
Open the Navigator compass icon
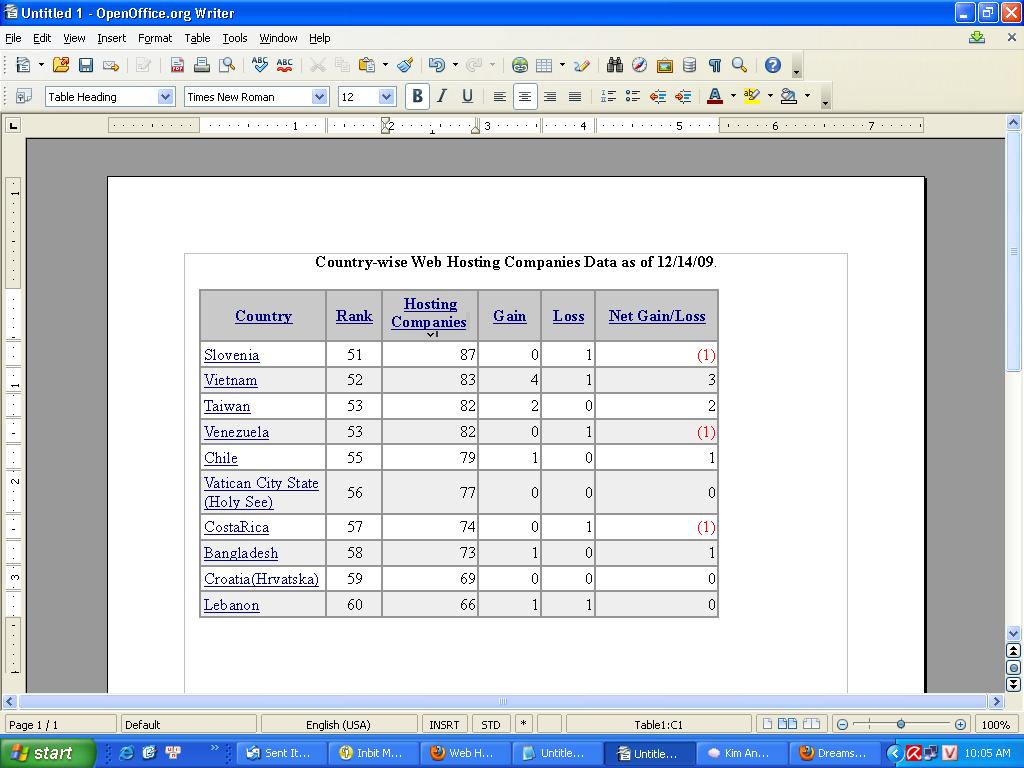click(639, 65)
